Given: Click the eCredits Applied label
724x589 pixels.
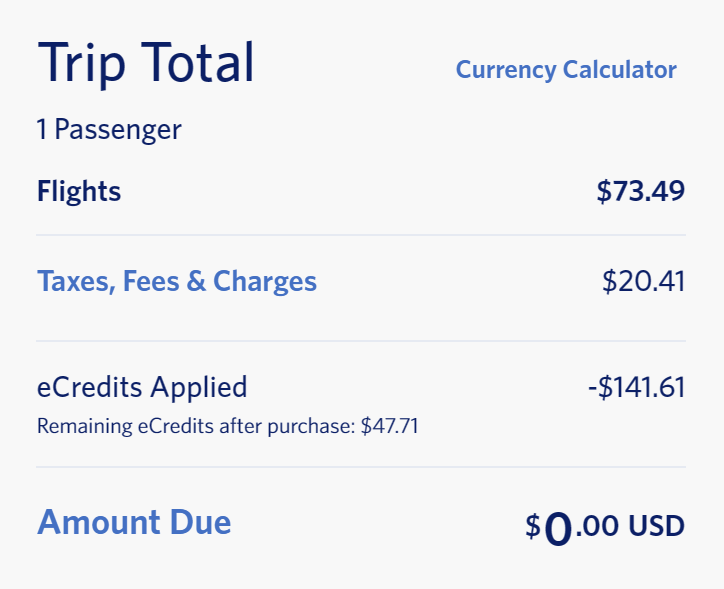Looking at the screenshot, I should pyautogui.click(x=142, y=387).
